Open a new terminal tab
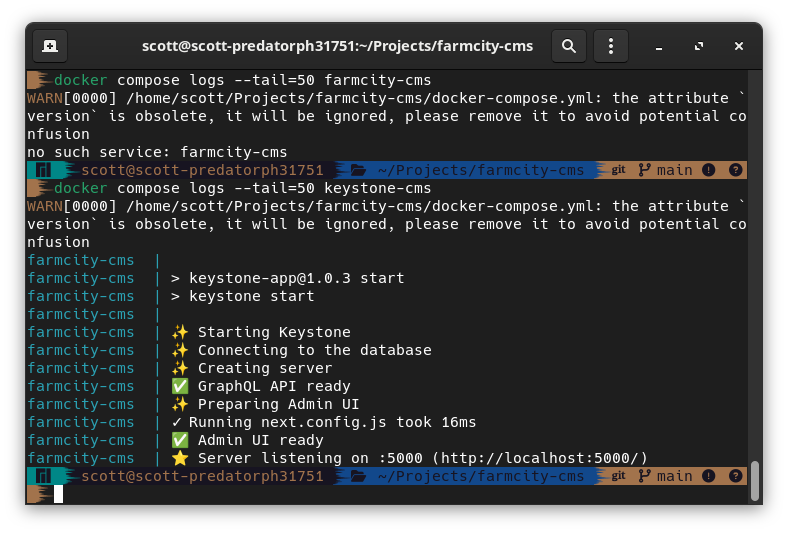The width and height of the screenshot is (788, 533). [x=50, y=46]
